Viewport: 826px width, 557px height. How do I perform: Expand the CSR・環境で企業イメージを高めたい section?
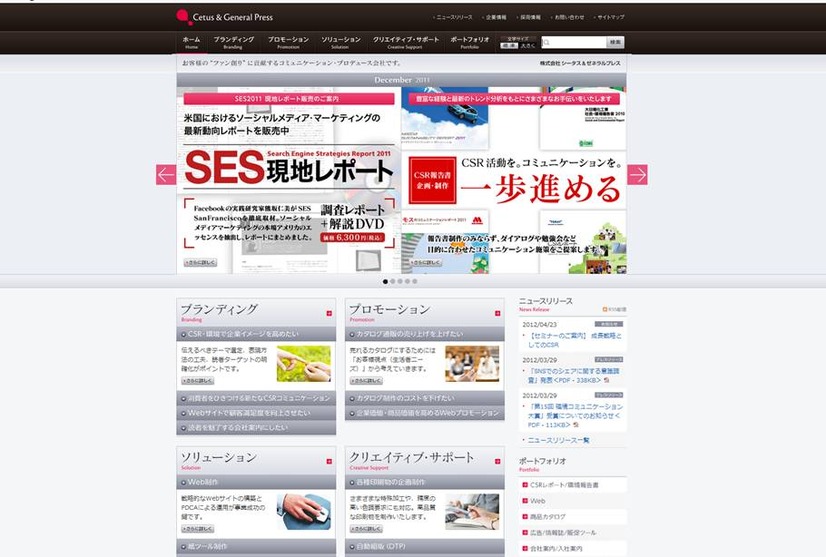tap(256, 334)
